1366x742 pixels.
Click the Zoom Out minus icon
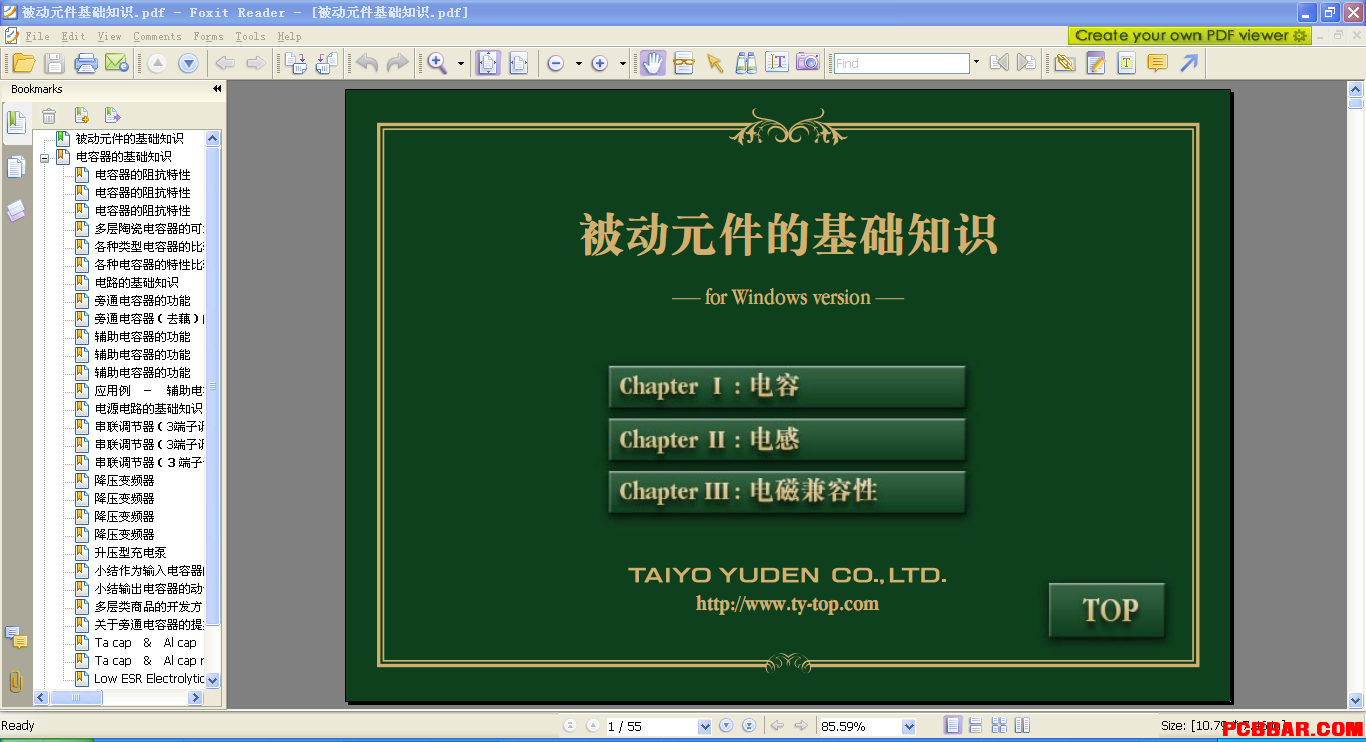coord(556,63)
